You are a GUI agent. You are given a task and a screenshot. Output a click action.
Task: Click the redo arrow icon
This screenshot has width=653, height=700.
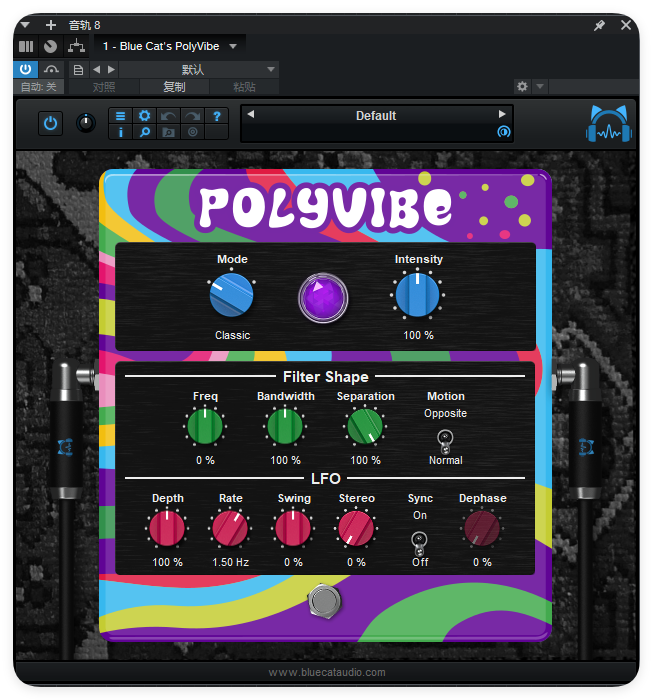coord(192,116)
